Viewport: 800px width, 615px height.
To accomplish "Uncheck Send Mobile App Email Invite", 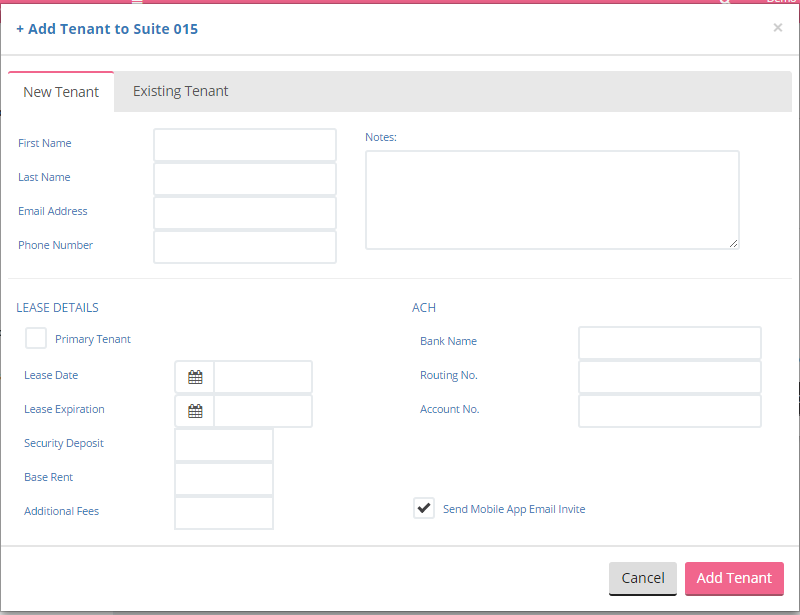I will (424, 509).
